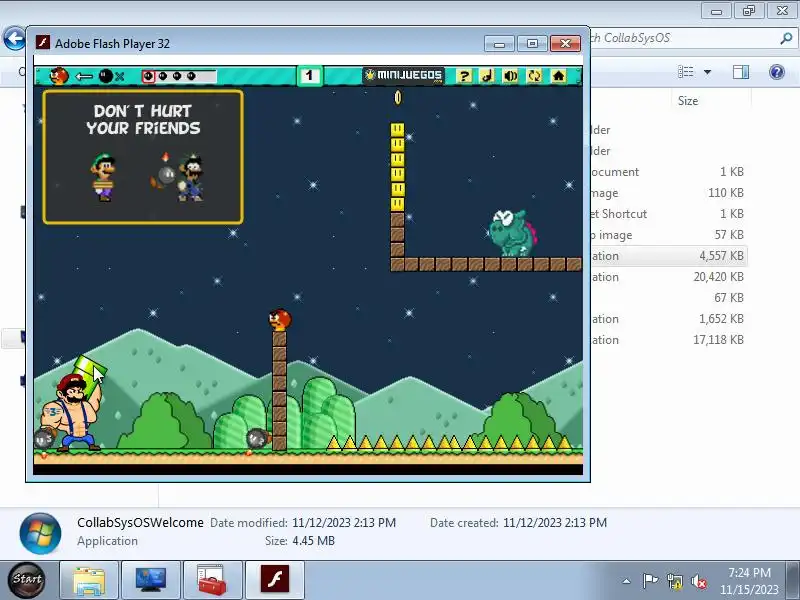This screenshot has height=600, width=800.
Task: Click the gold coin above the yellow blocks
Action: [398, 97]
